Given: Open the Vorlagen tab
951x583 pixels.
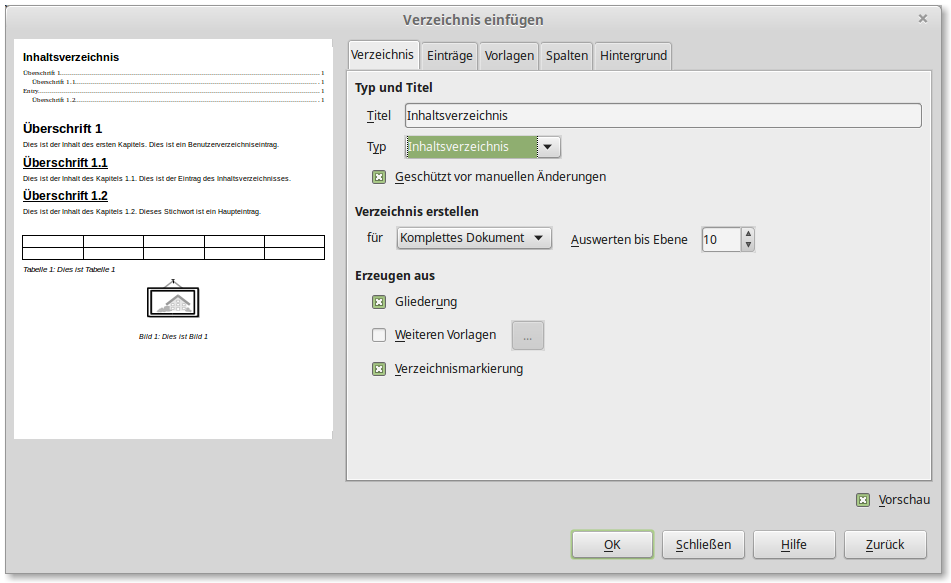Looking at the screenshot, I should tap(509, 56).
